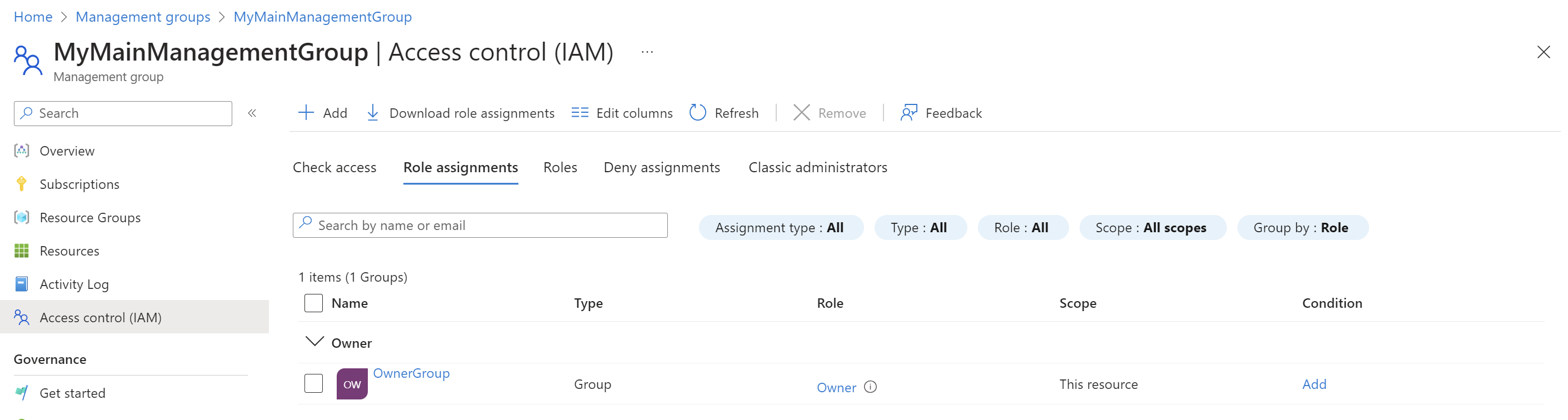The height and width of the screenshot is (420, 1568).
Task: Click the Download role assignments arrow icon
Action: click(x=372, y=113)
